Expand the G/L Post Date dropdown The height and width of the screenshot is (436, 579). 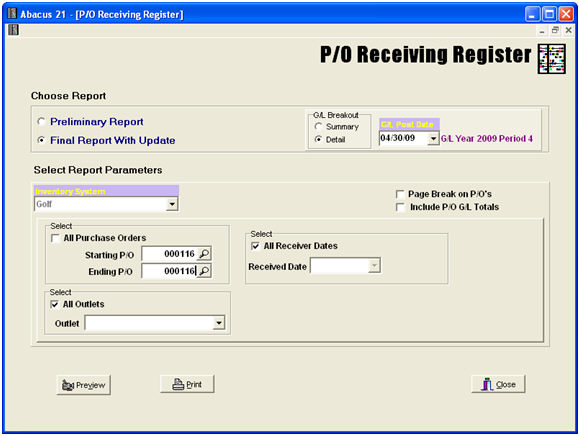pyautogui.click(x=433, y=138)
